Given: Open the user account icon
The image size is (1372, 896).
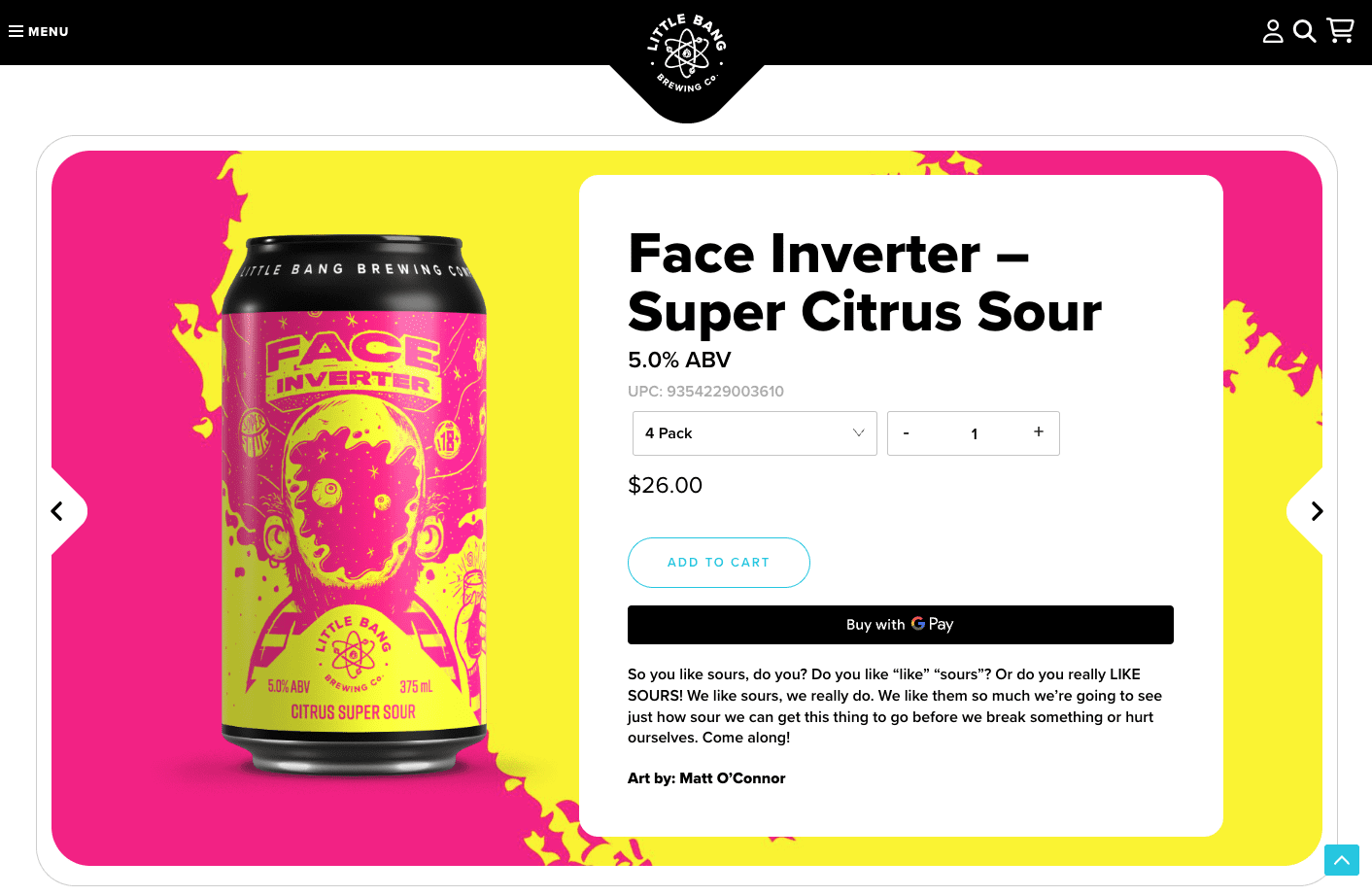Looking at the screenshot, I should (x=1273, y=31).
